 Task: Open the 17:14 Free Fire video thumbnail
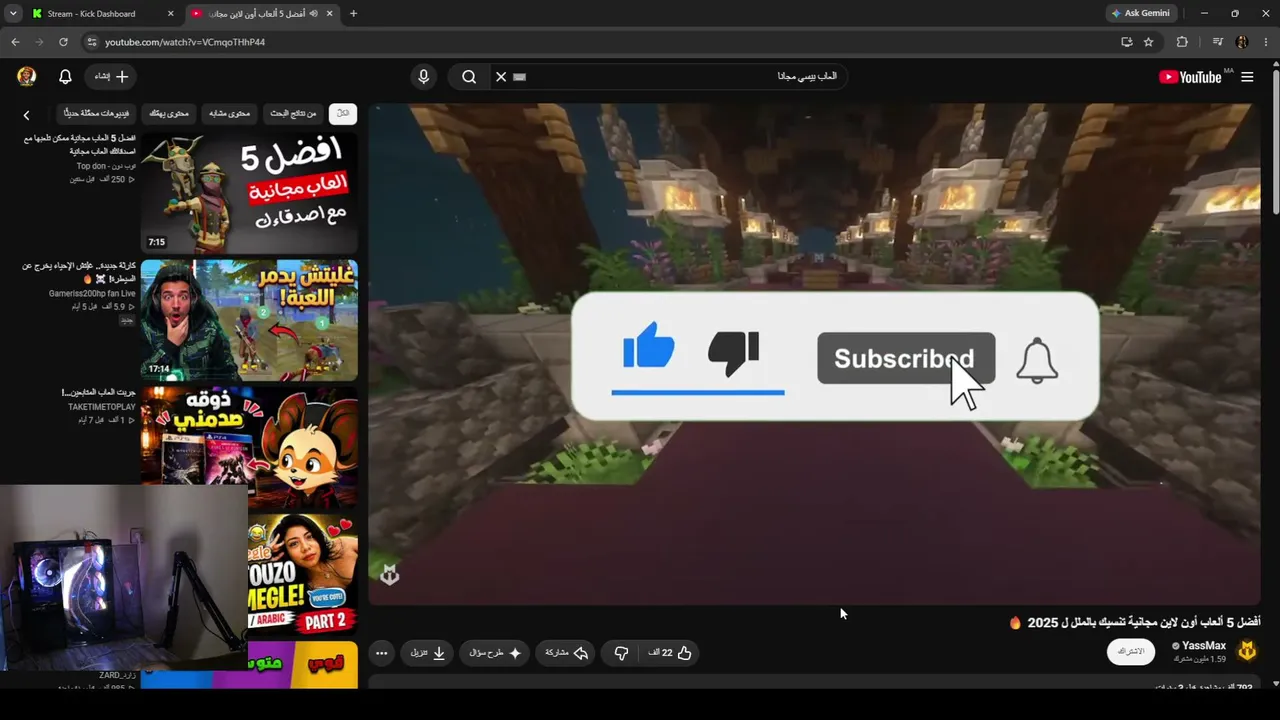pos(249,320)
